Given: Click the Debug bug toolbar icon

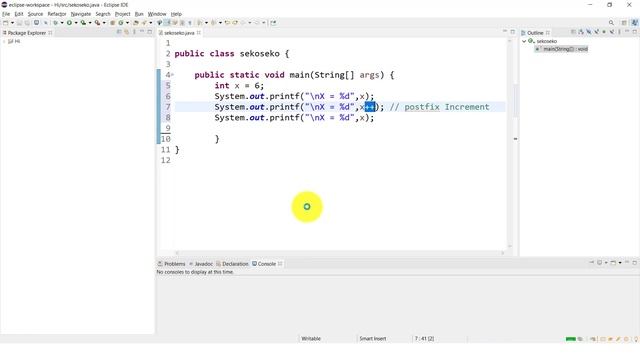Looking at the screenshot, I should pyautogui.click(x=55, y=23).
